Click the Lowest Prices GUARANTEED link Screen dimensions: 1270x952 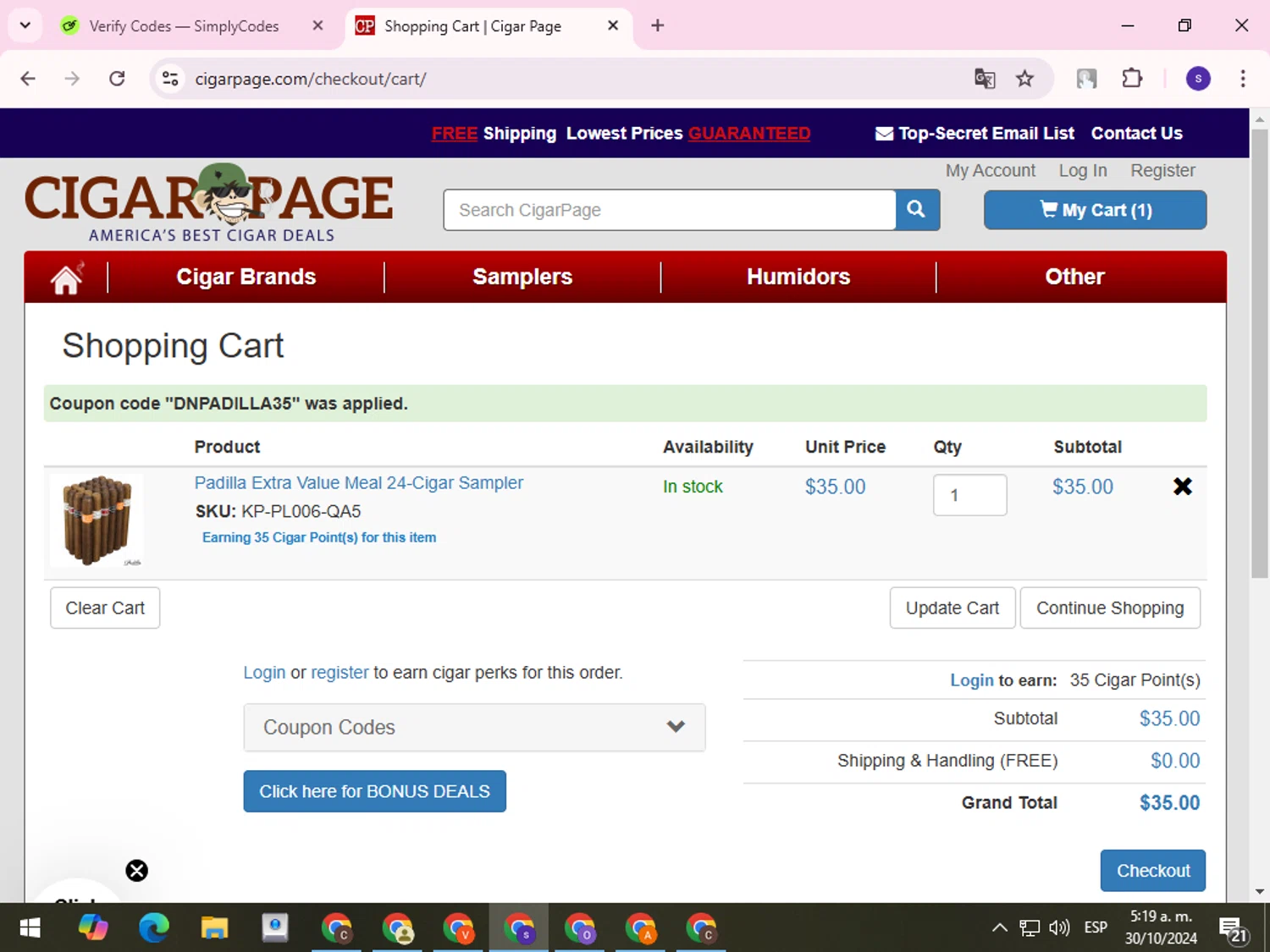coord(688,133)
